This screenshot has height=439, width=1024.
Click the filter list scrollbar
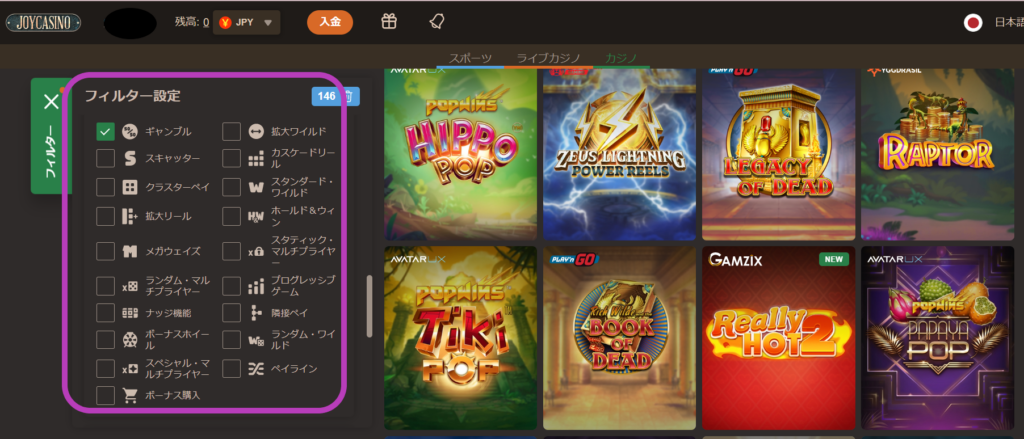coord(370,306)
